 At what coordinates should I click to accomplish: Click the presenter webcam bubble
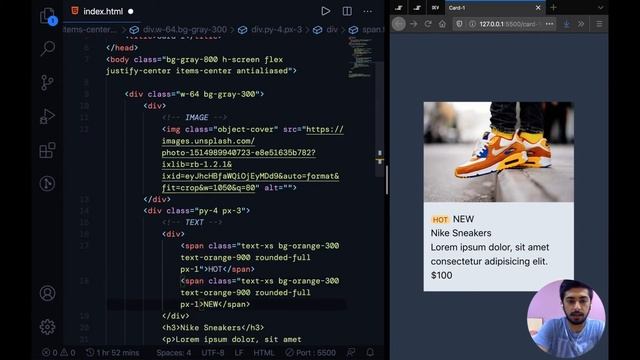[566, 318]
